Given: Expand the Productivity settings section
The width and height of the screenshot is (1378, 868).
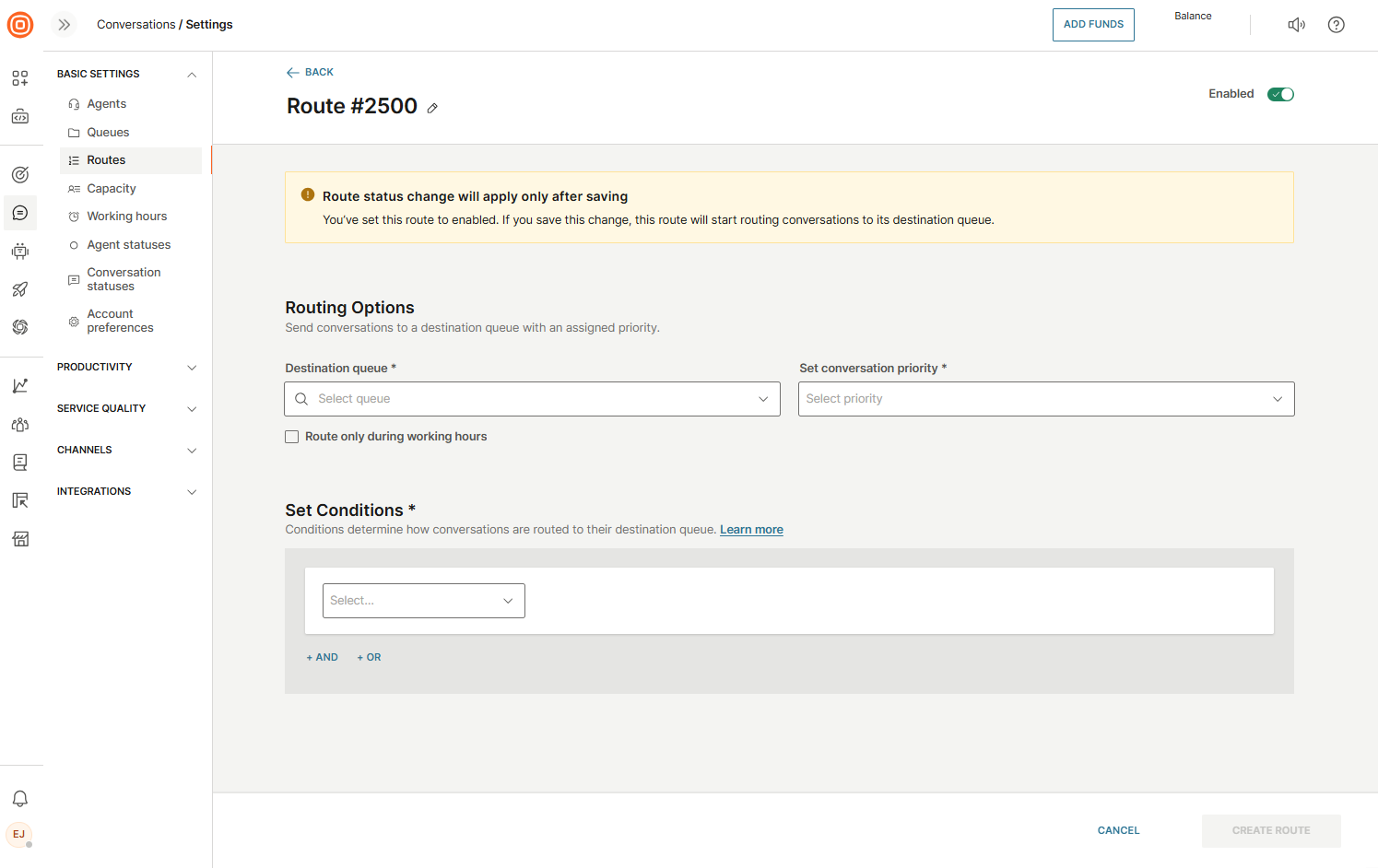Looking at the screenshot, I should tap(127, 367).
